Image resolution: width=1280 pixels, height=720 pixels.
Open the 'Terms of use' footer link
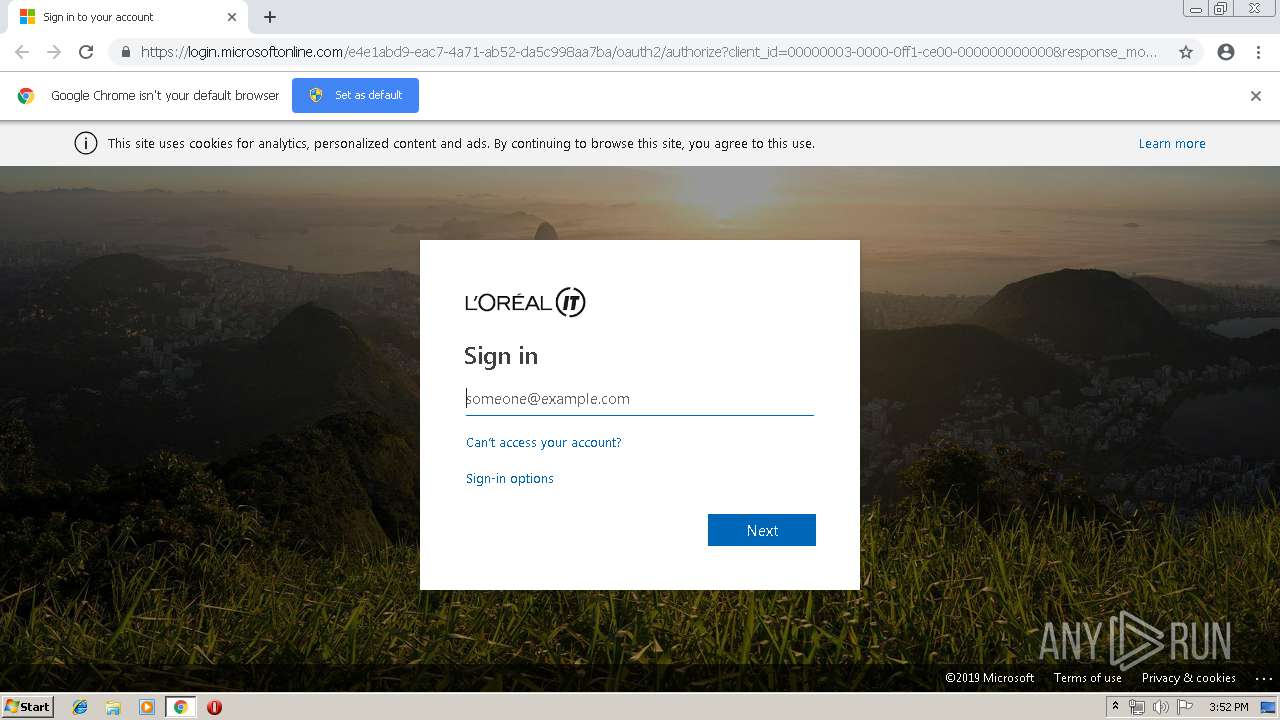1088,678
